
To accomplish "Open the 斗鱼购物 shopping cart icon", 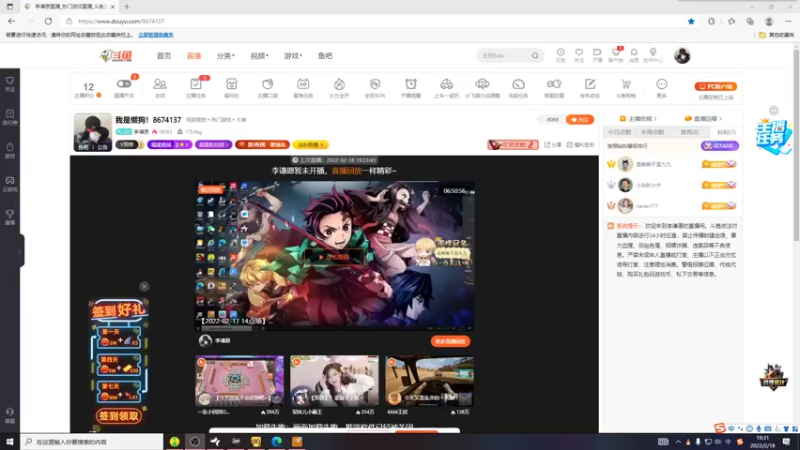I will (626, 84).
